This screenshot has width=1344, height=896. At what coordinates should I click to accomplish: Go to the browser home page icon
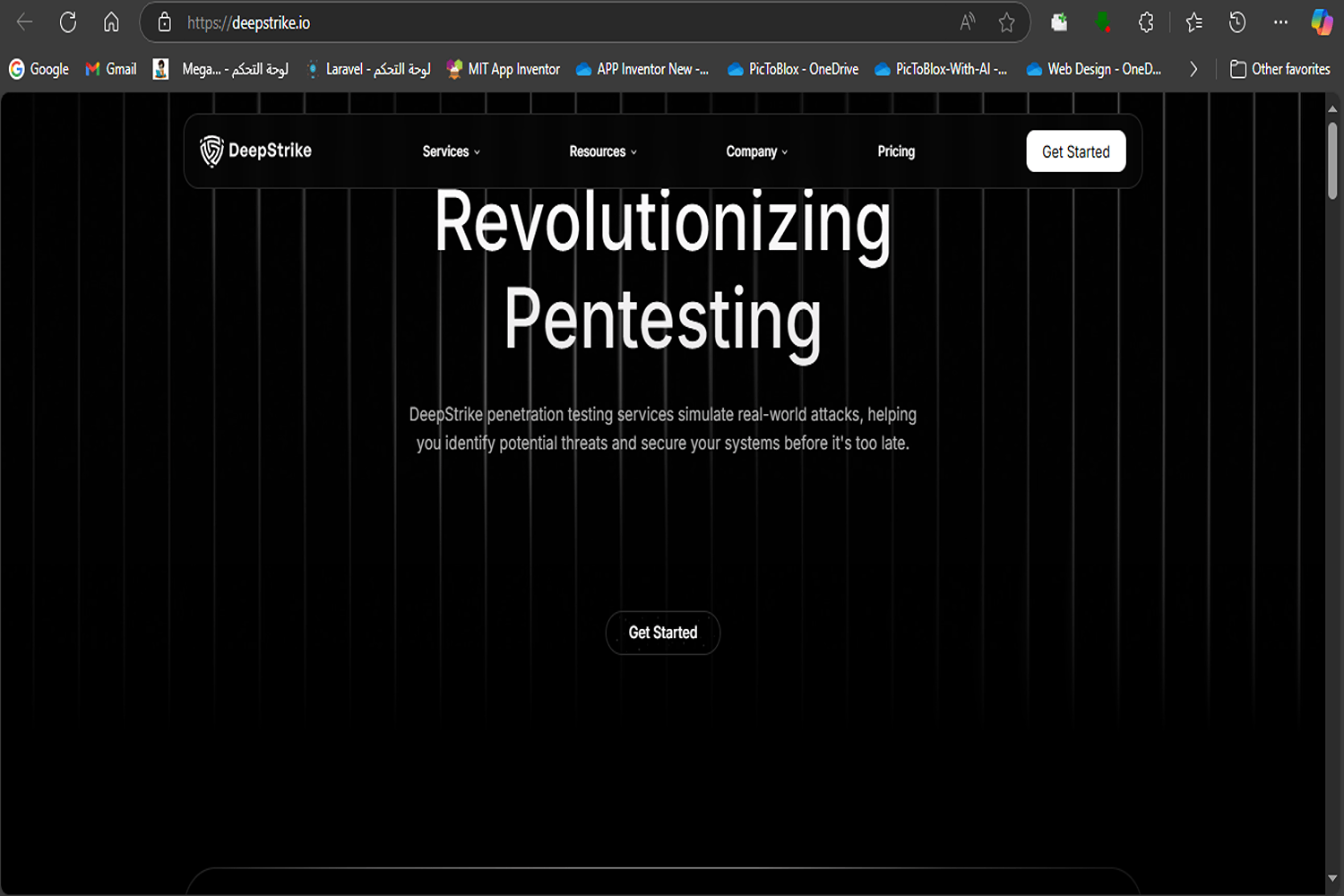click(x=111, y=22)
